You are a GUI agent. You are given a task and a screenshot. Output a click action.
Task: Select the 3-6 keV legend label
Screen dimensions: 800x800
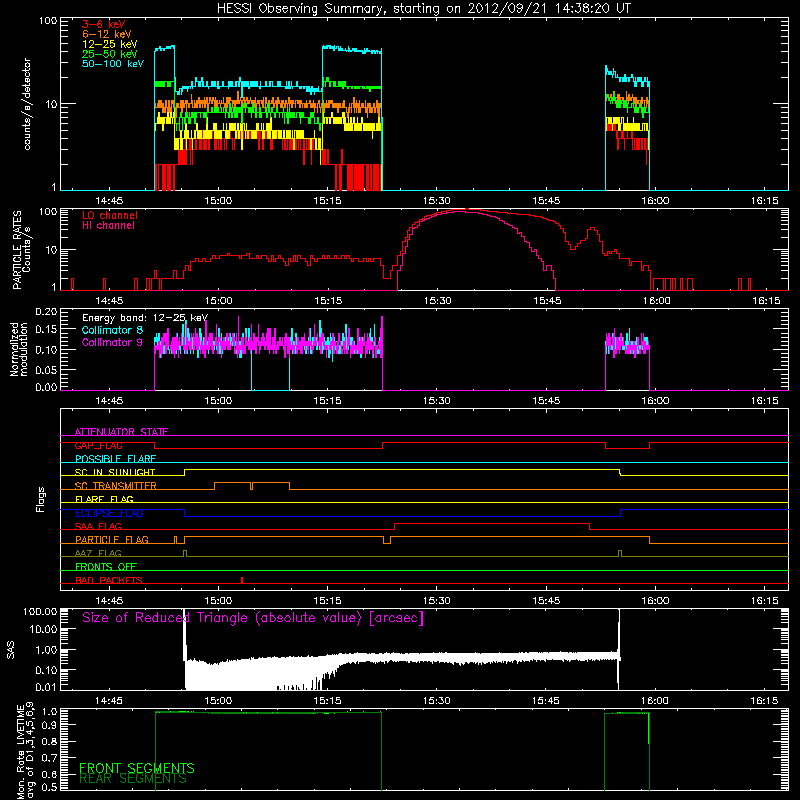click(104, 24)
